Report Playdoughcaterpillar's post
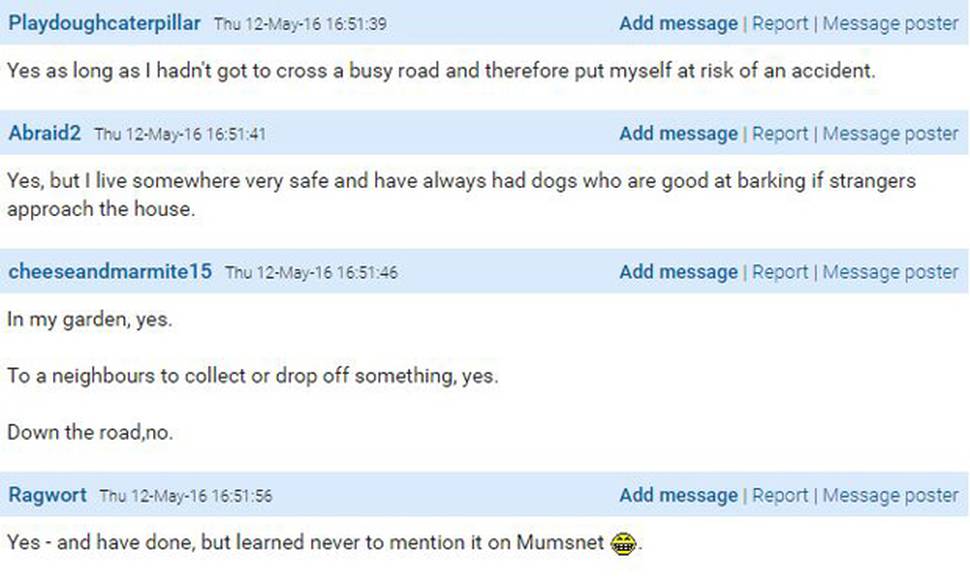This screenshot has height=582, width=970. click(x=780, y=24)
